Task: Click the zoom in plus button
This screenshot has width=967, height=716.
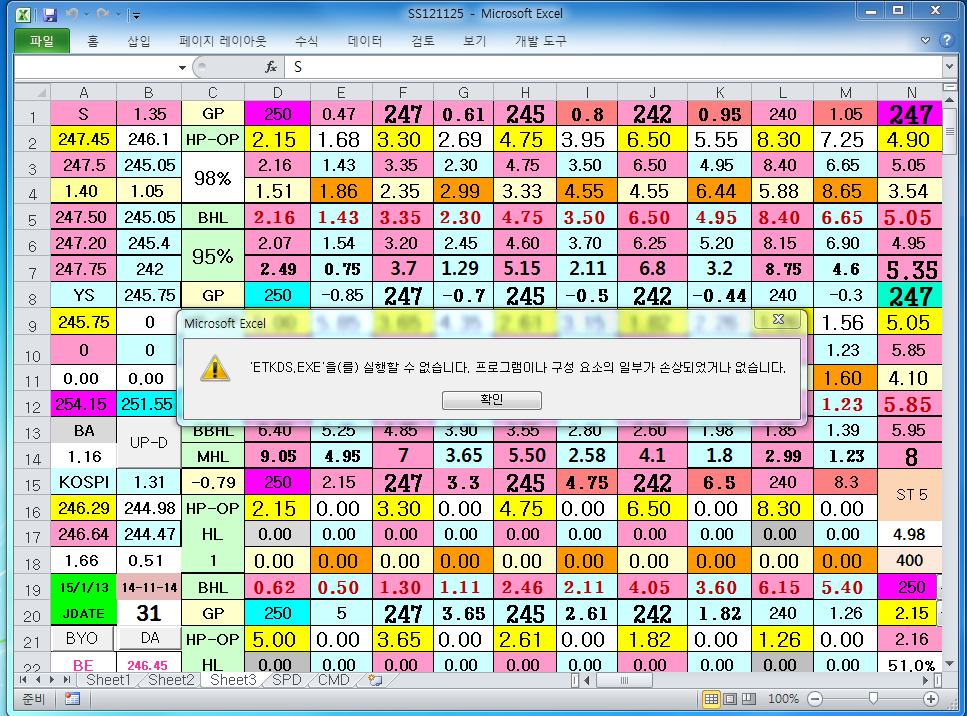Action: click(x=931, y=699)
